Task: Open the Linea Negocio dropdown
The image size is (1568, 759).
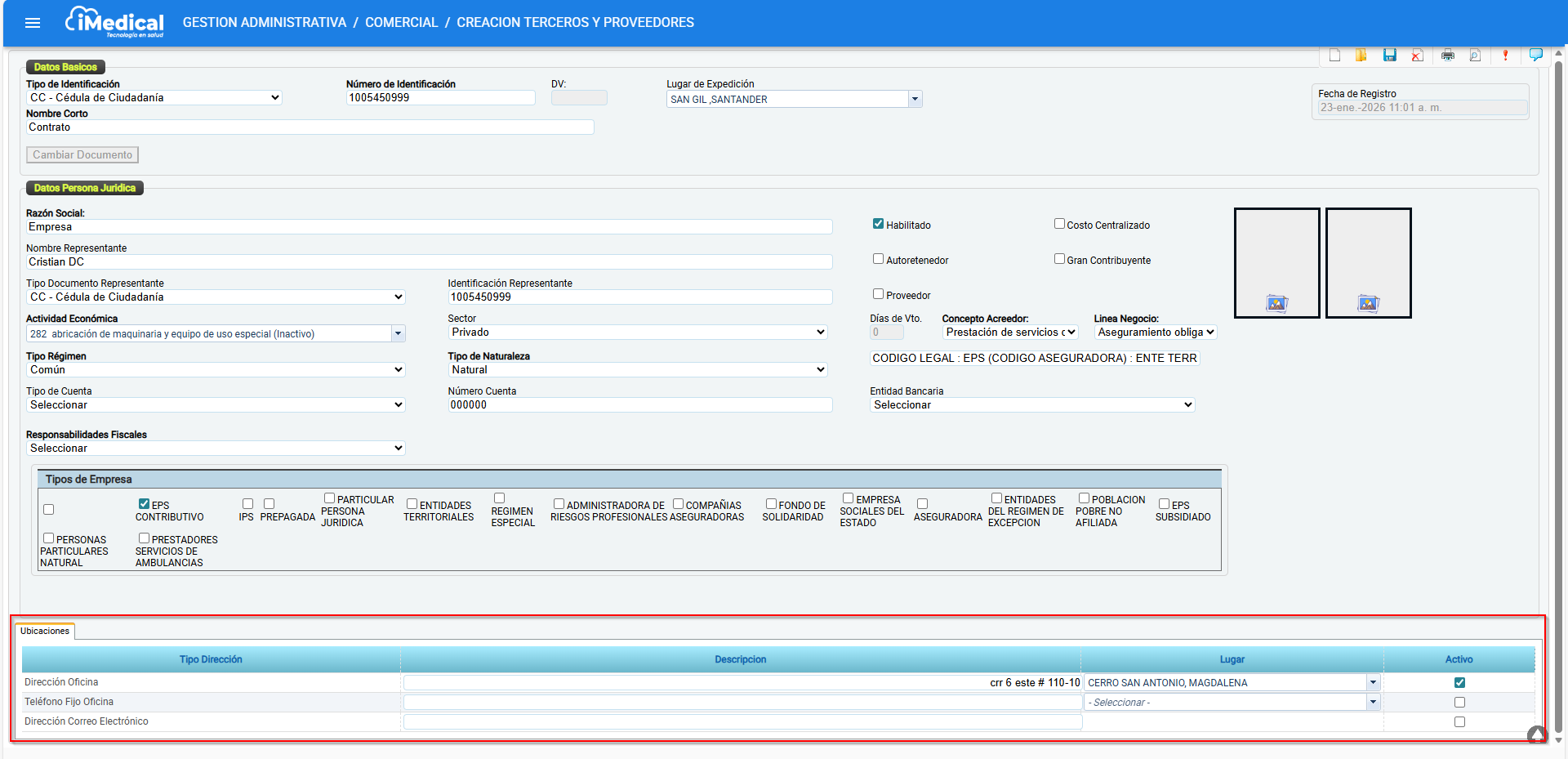Action: [1156, 333]
